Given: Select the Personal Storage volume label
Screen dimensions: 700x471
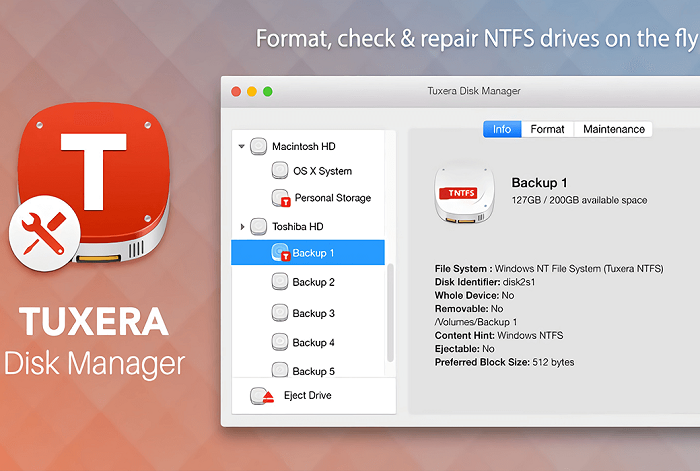Looking at the screenshot, I should [333, 198].
